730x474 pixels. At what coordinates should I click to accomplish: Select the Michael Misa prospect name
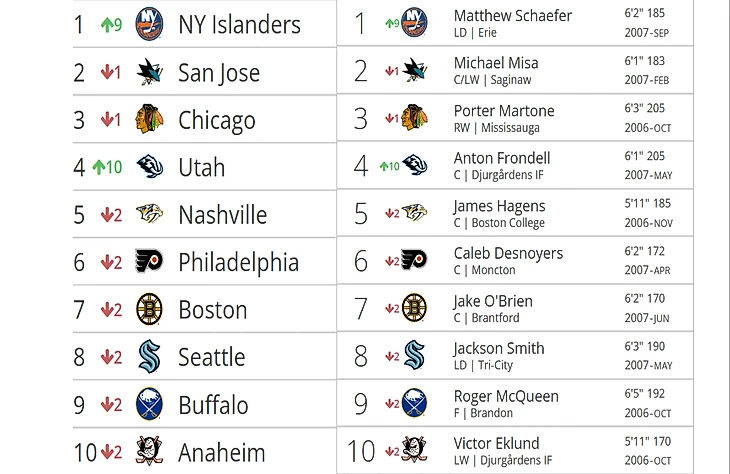coord(496,63)
